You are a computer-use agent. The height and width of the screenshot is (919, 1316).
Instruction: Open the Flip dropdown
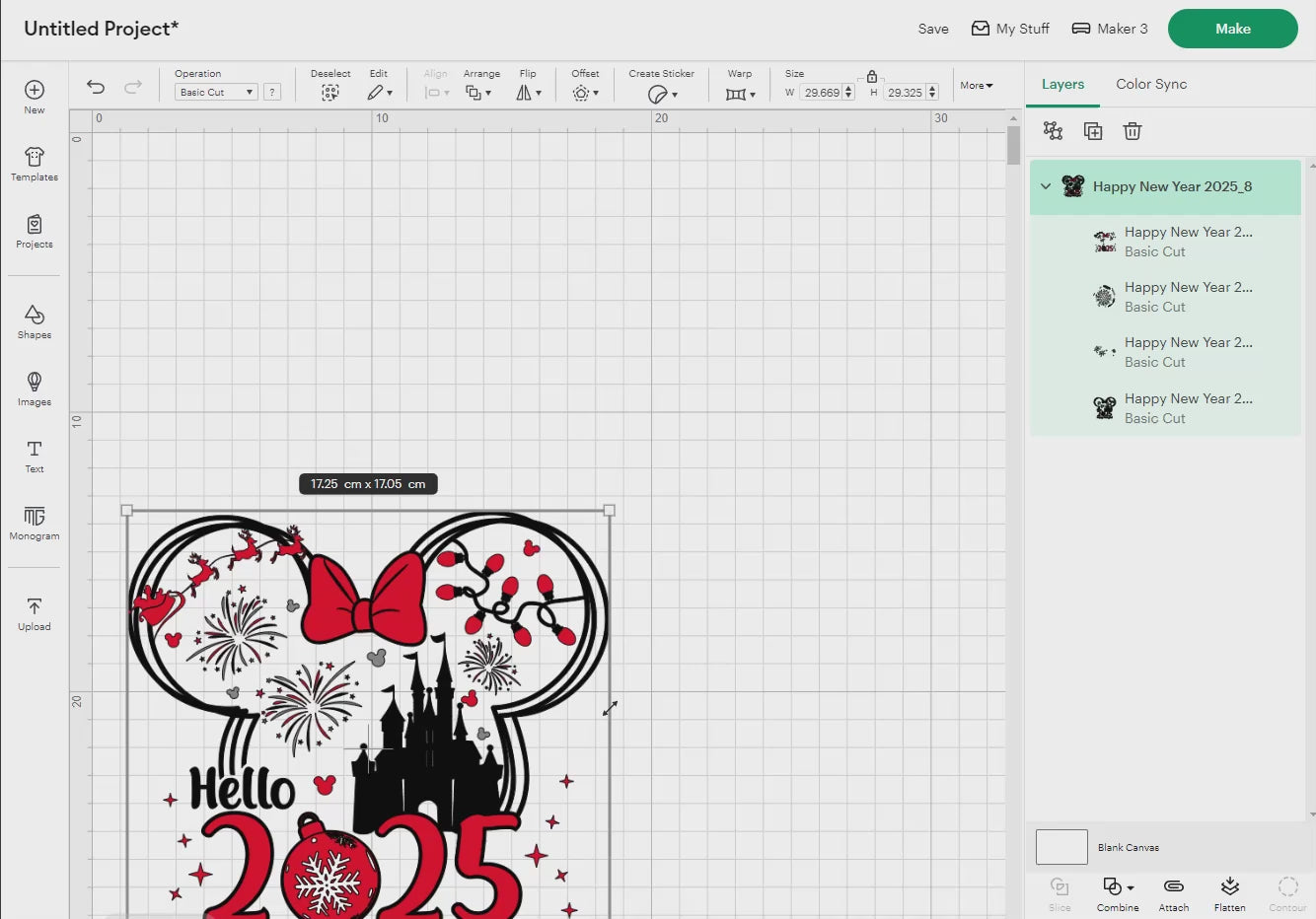[x=529, y=93]
